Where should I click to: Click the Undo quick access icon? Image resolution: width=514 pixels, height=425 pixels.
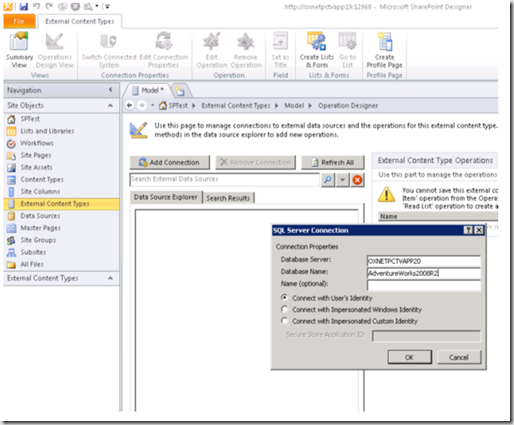click(37, 6)
